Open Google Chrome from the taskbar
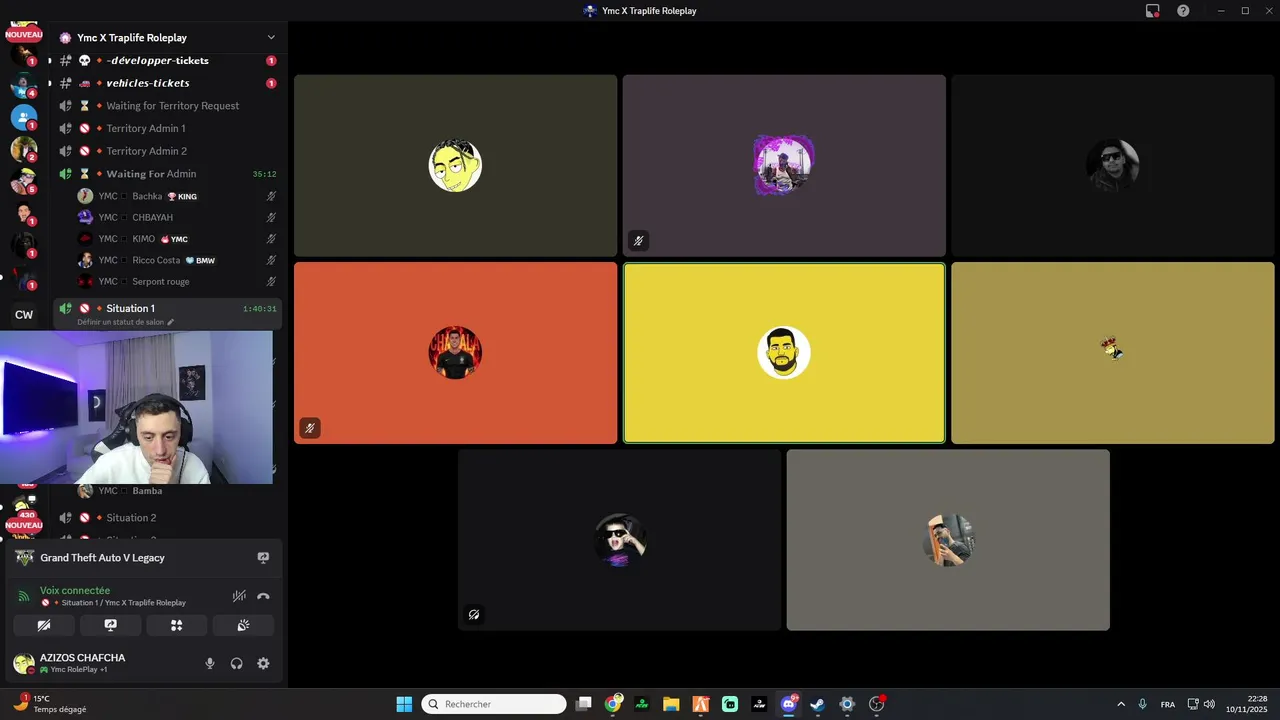The height and width of the screenshot is (720, 1280). [613, 704]
